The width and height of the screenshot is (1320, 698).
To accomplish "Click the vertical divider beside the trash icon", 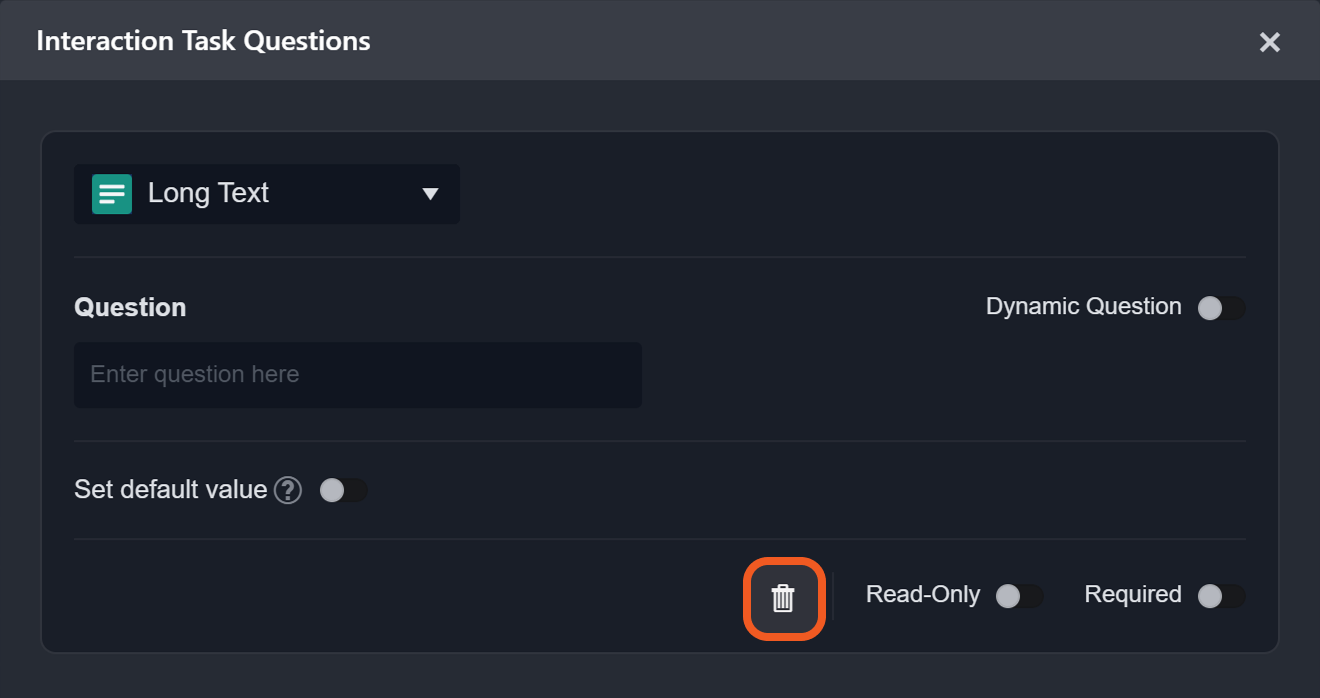I will tap(833, 597).
